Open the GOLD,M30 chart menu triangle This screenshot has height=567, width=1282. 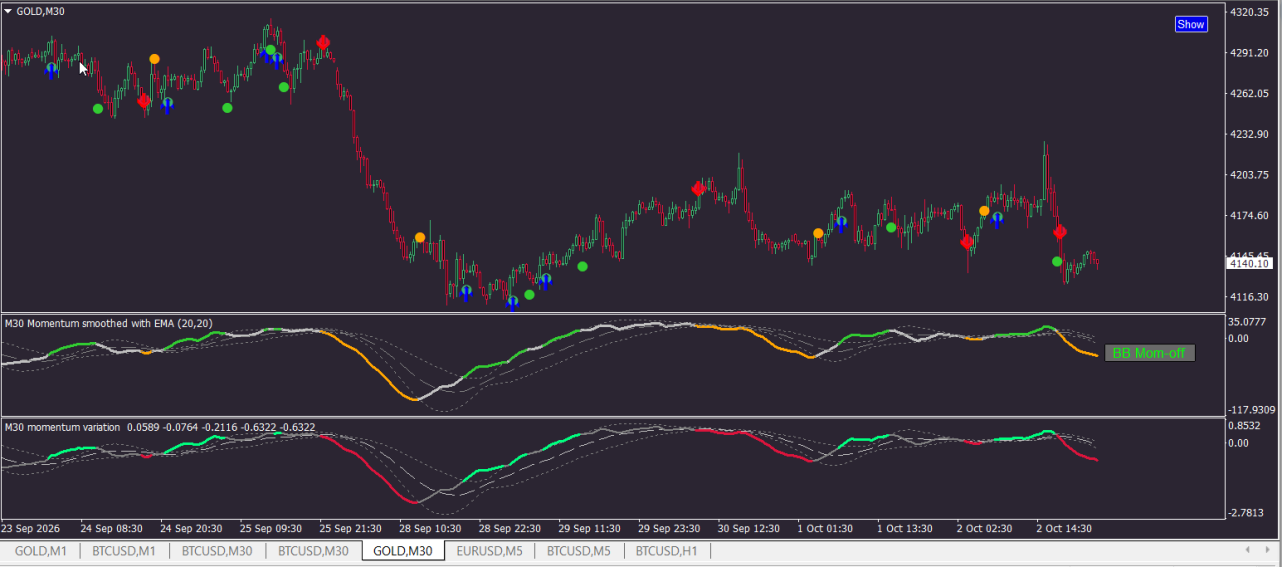point(8,11)
